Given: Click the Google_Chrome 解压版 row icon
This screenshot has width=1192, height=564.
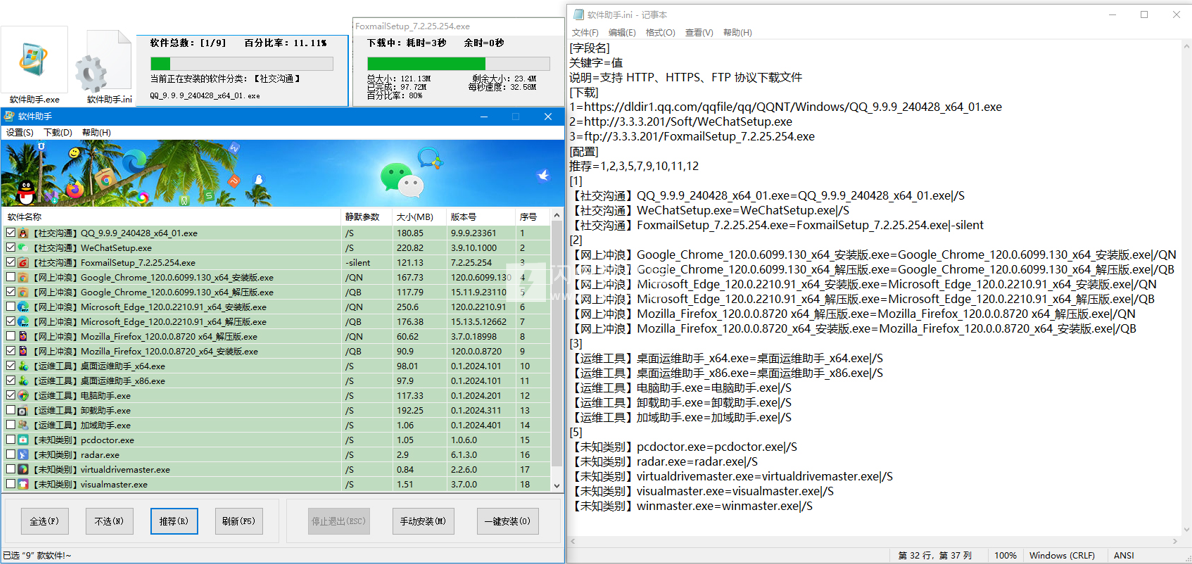Looking at the screenshot, I should [x=23, y=292].
